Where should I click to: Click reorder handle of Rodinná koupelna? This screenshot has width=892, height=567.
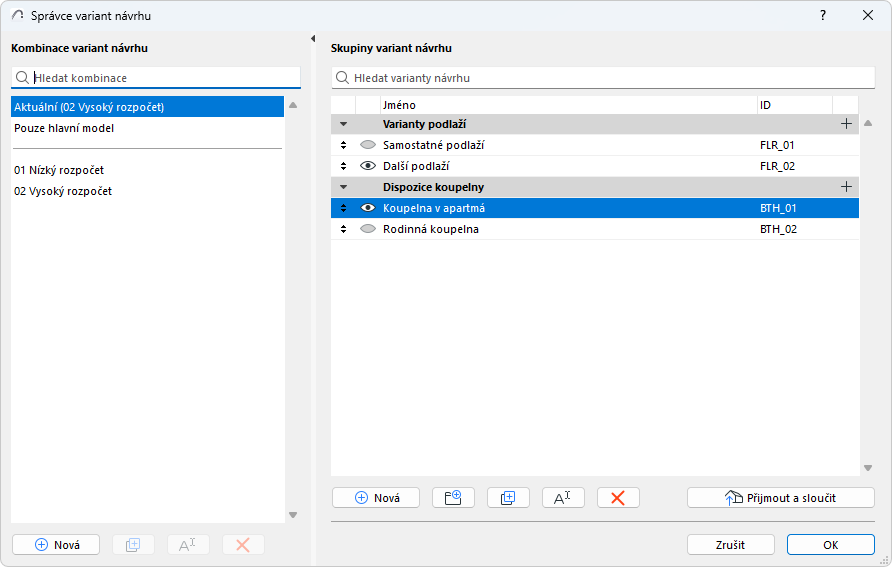pos(344,229)
